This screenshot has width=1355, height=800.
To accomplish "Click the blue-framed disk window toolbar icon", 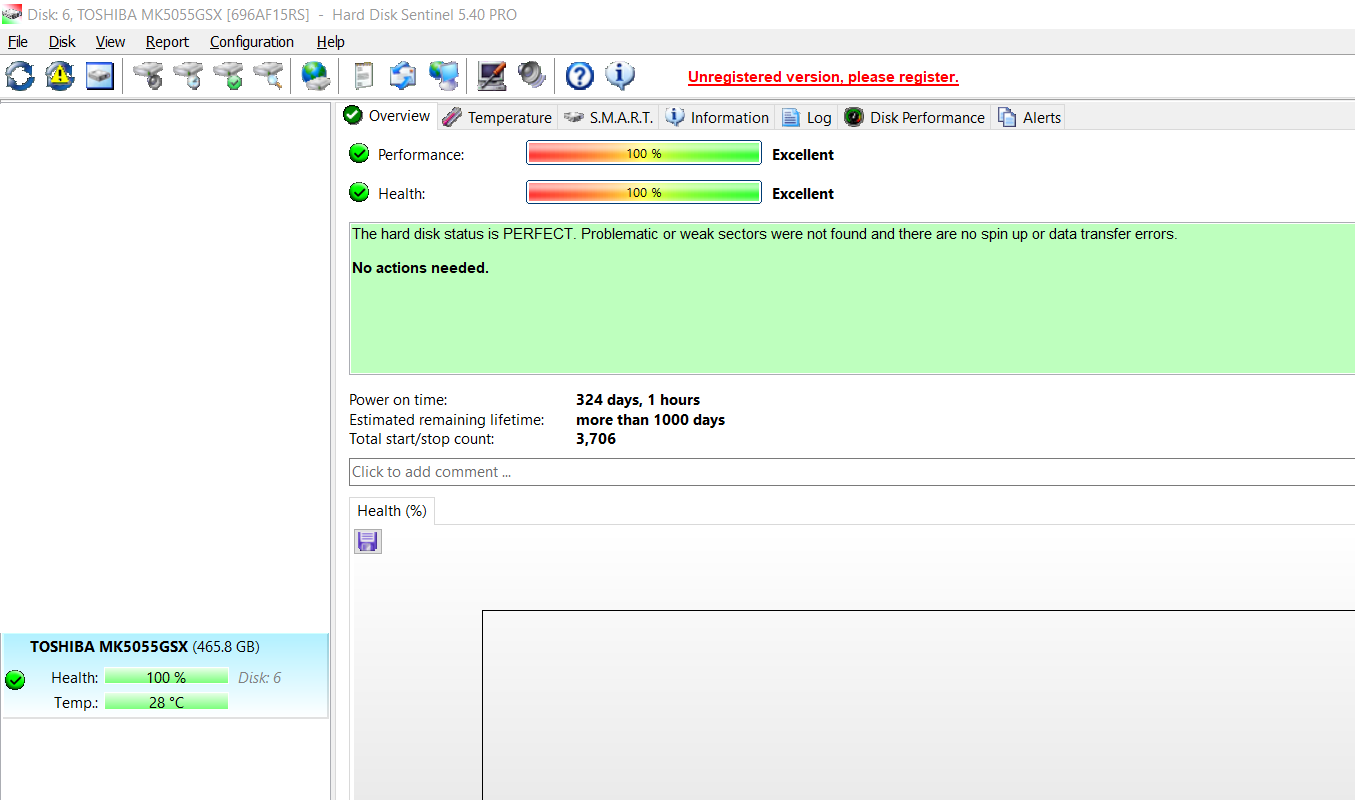I will pyautogui.click(x=100, y=76).
